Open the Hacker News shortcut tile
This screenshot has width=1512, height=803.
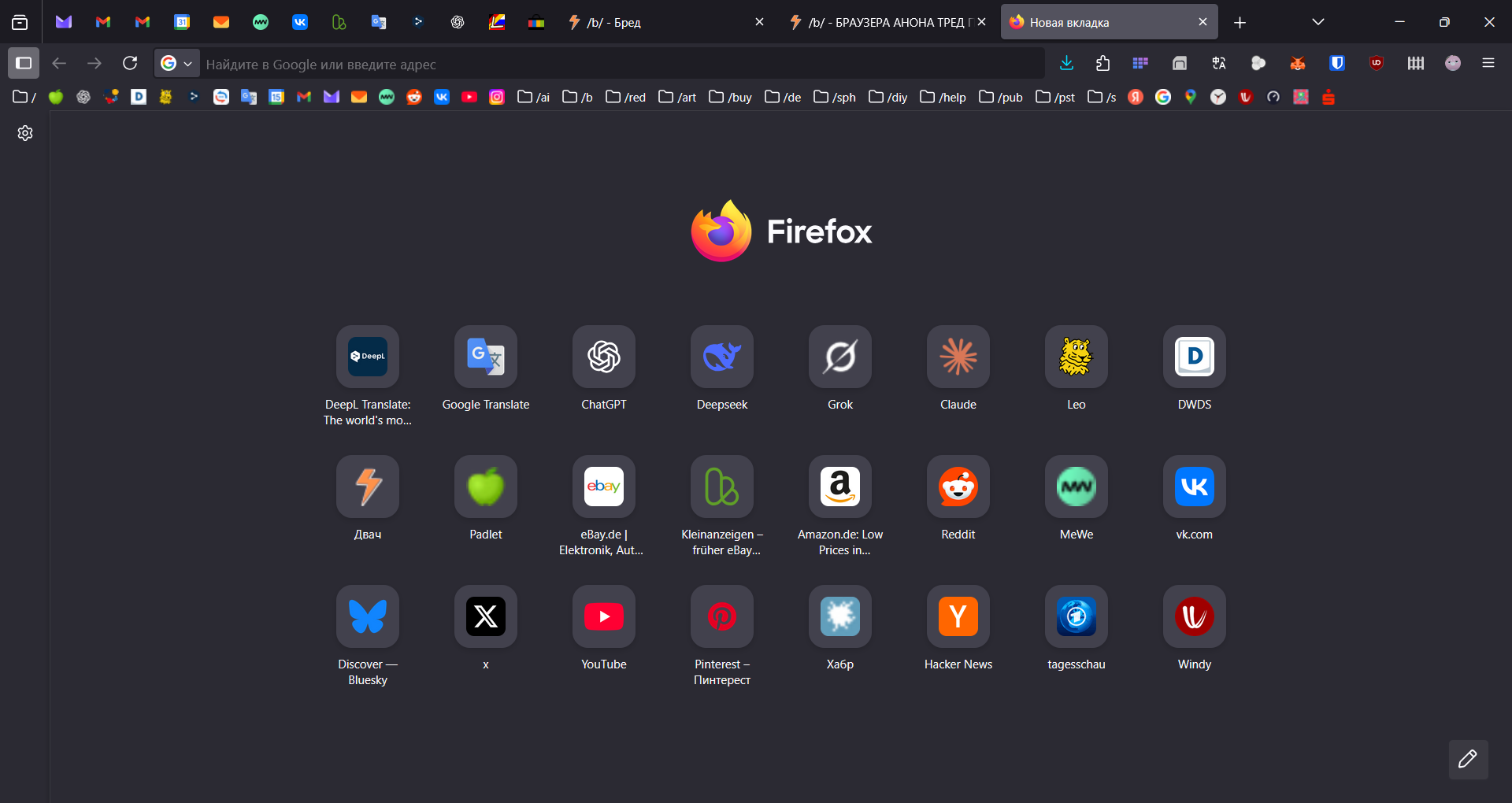point(958,616)
